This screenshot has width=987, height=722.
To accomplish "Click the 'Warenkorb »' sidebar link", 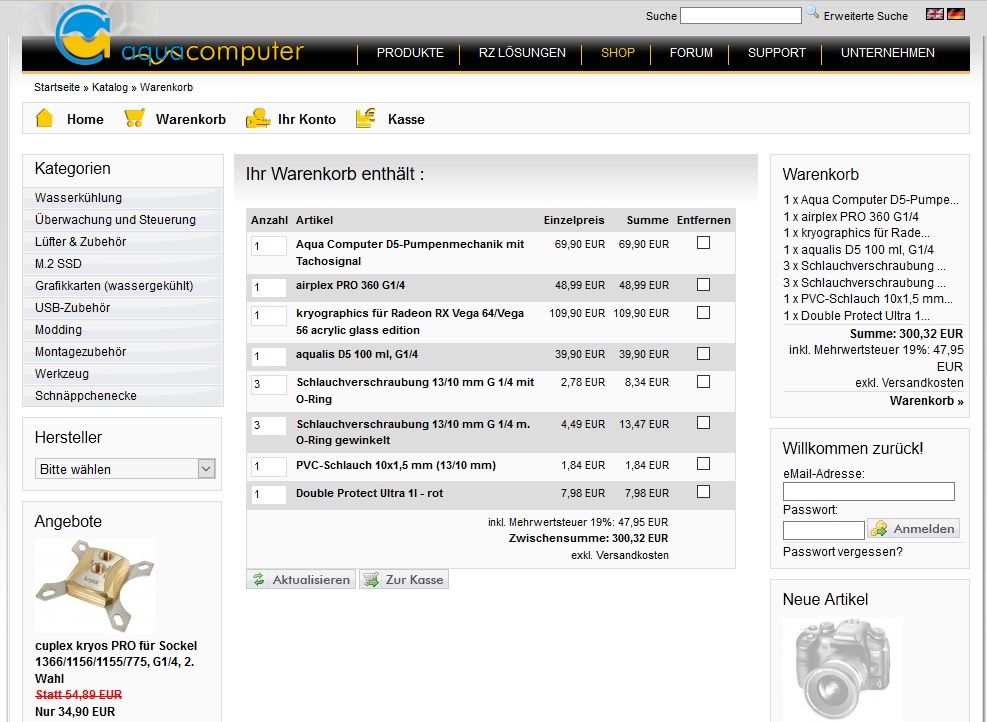I will tap(927, 401).
